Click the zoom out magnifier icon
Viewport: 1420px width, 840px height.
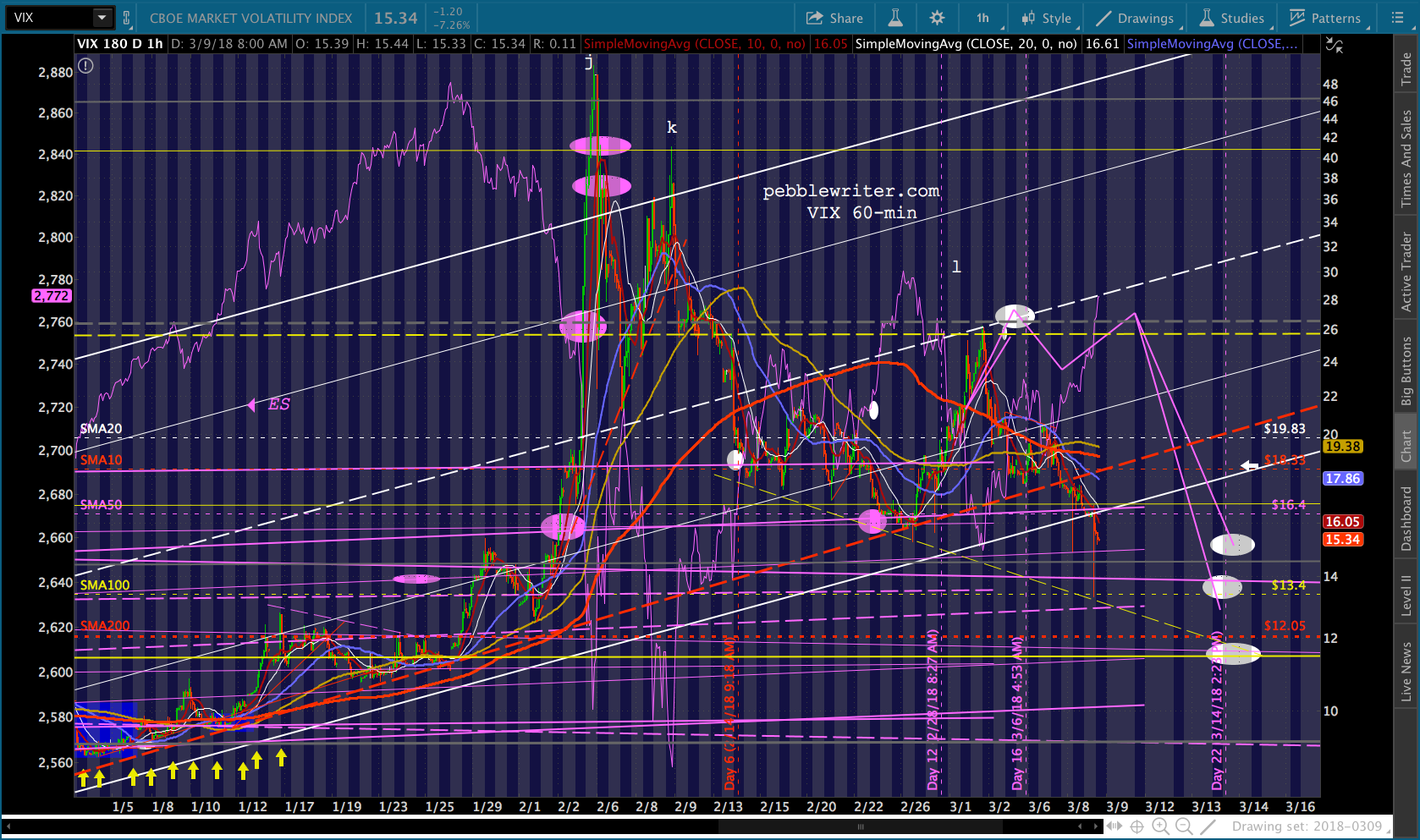click(1184, 826)
